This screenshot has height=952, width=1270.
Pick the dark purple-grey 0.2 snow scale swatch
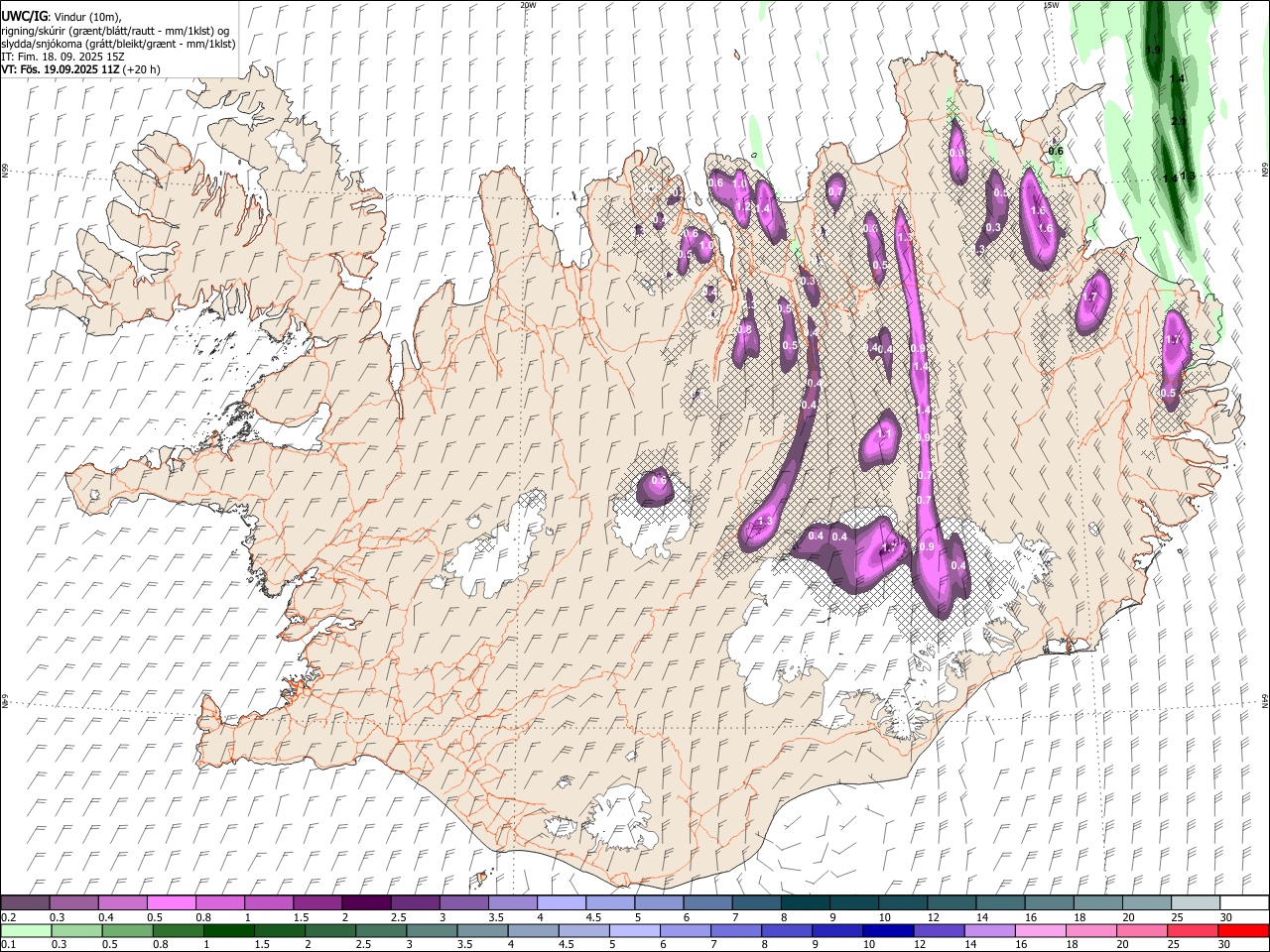(x=25, y=902)
